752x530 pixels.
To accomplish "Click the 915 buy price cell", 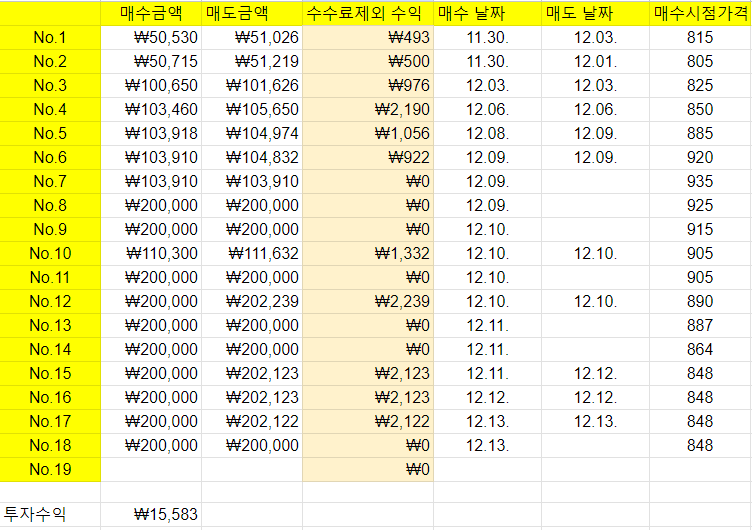I will (700, 229).
